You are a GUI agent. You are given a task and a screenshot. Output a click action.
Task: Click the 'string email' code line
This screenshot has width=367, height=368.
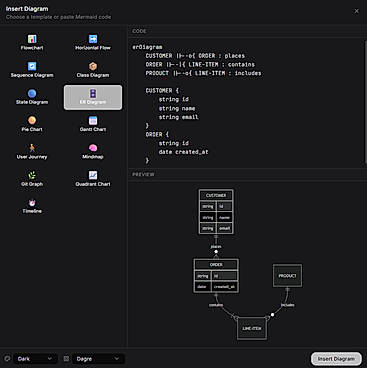click(178, 117)
